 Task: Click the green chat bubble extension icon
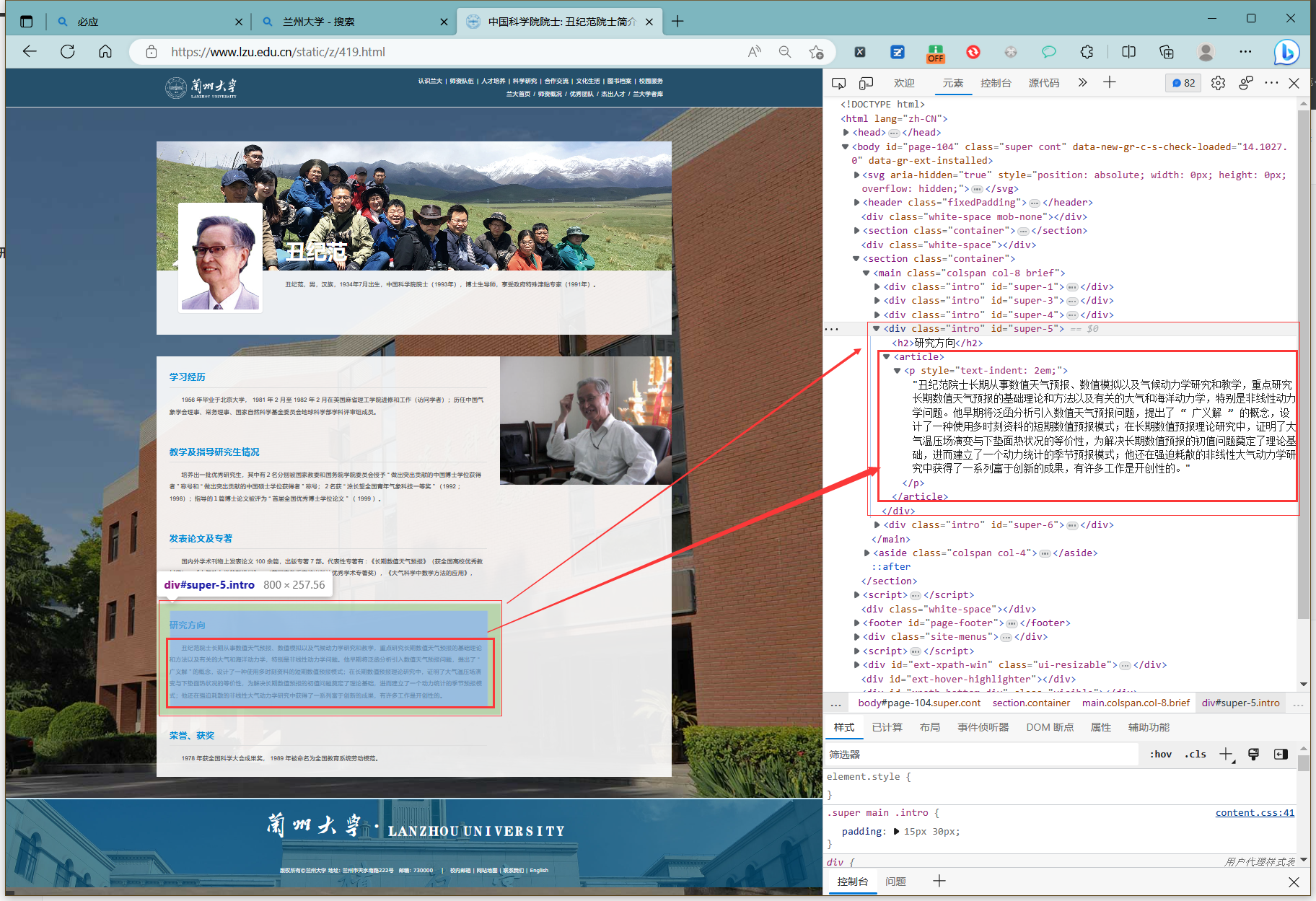click(x=1048, y=51)
